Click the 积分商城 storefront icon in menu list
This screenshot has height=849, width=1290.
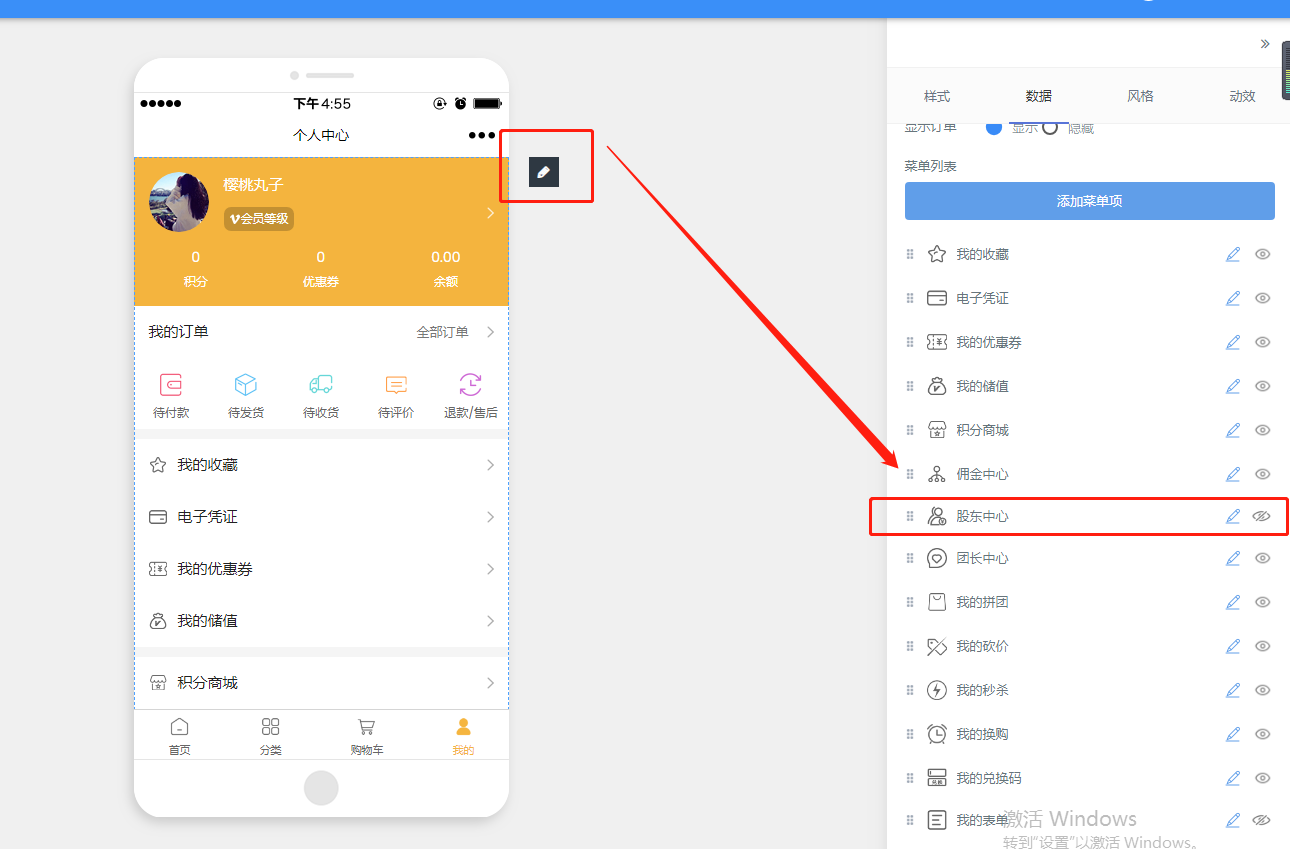936,430
